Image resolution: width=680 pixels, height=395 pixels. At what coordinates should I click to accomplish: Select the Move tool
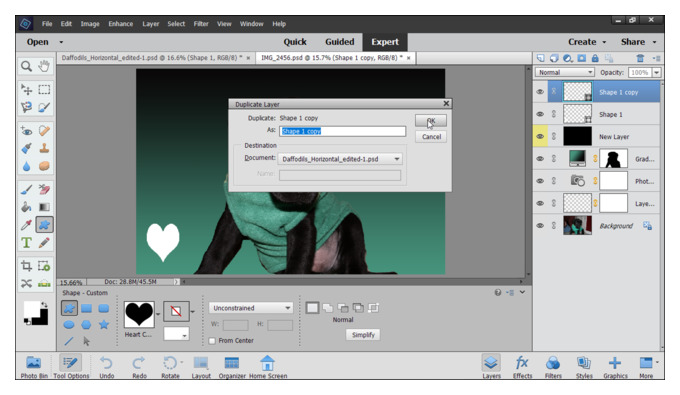click(x=26, y=90)
